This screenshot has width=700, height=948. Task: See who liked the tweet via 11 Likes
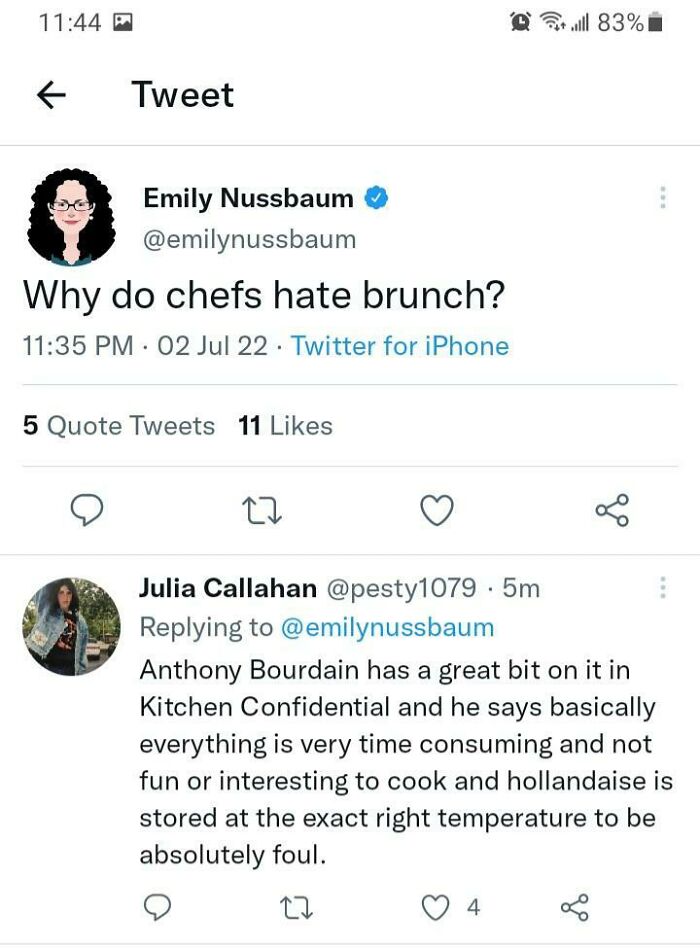[x=283, y=425]
